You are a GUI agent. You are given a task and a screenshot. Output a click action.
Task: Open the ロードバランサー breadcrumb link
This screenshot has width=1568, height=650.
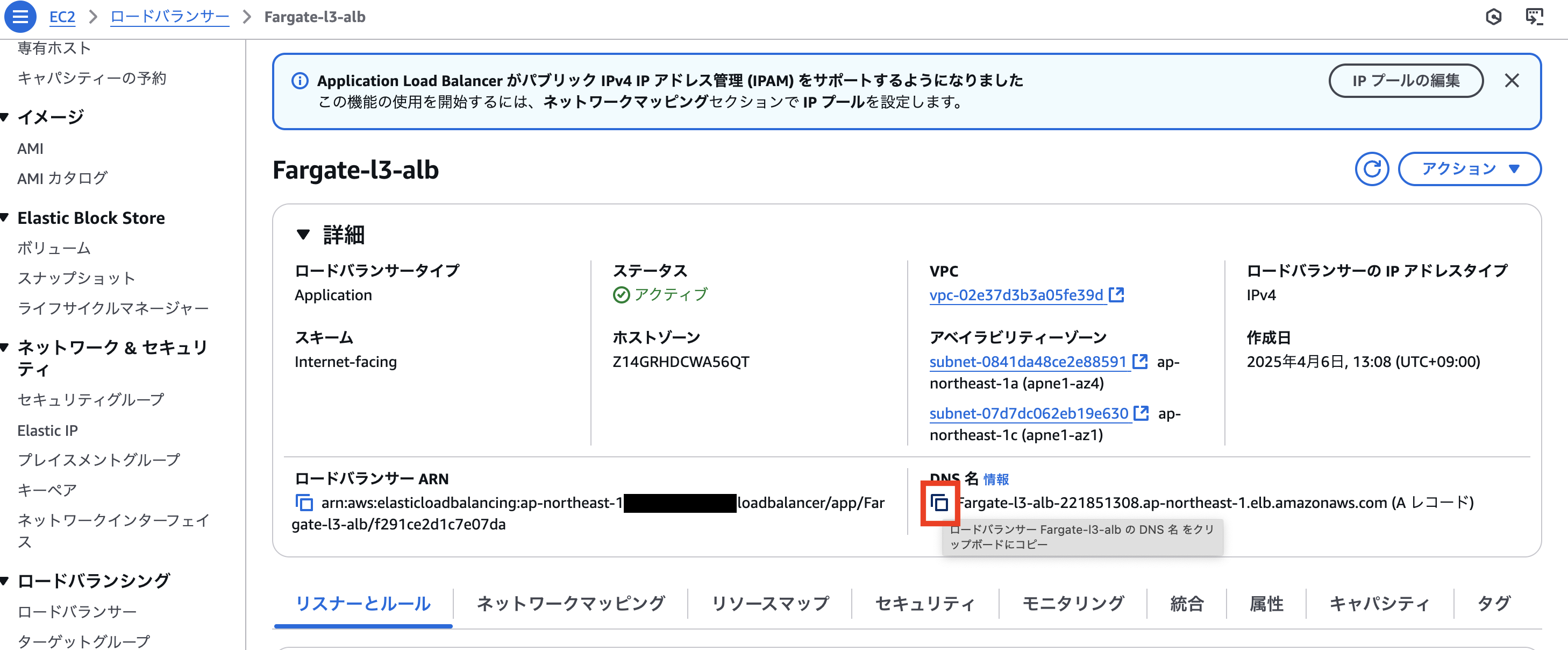point(169,17)
